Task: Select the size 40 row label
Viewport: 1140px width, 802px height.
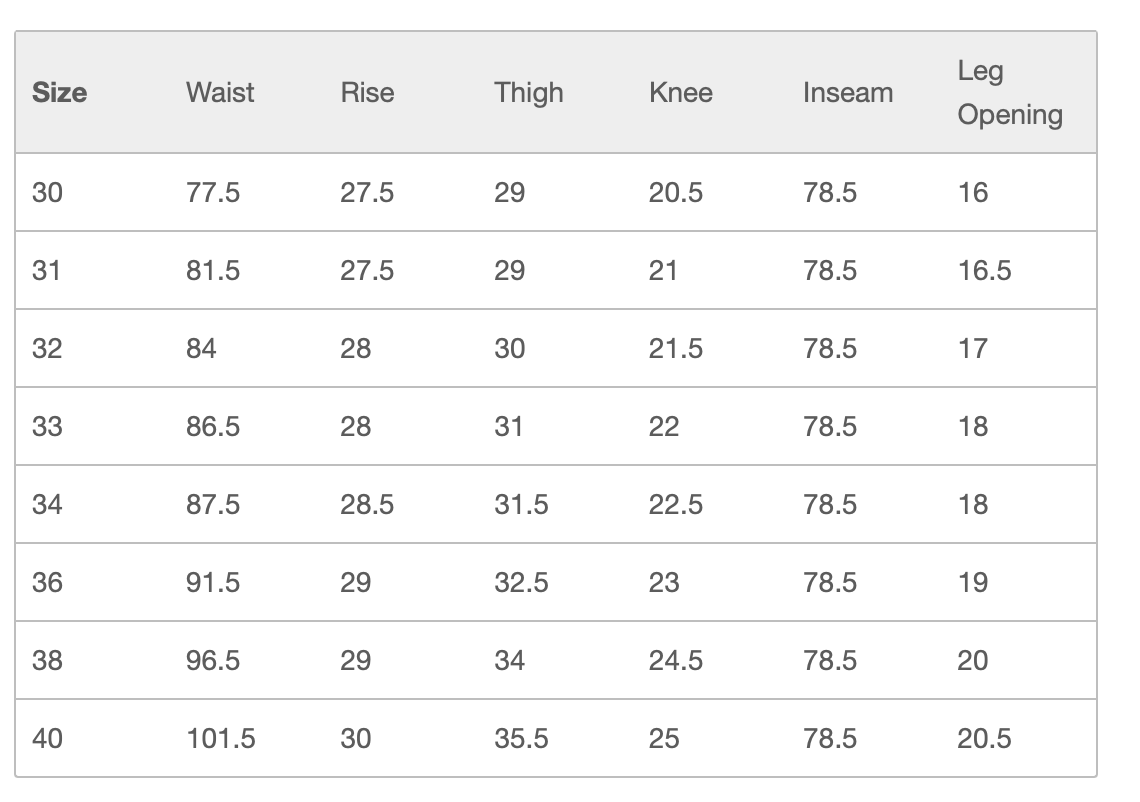Action: pyautogui.click(x=47, y=738)
